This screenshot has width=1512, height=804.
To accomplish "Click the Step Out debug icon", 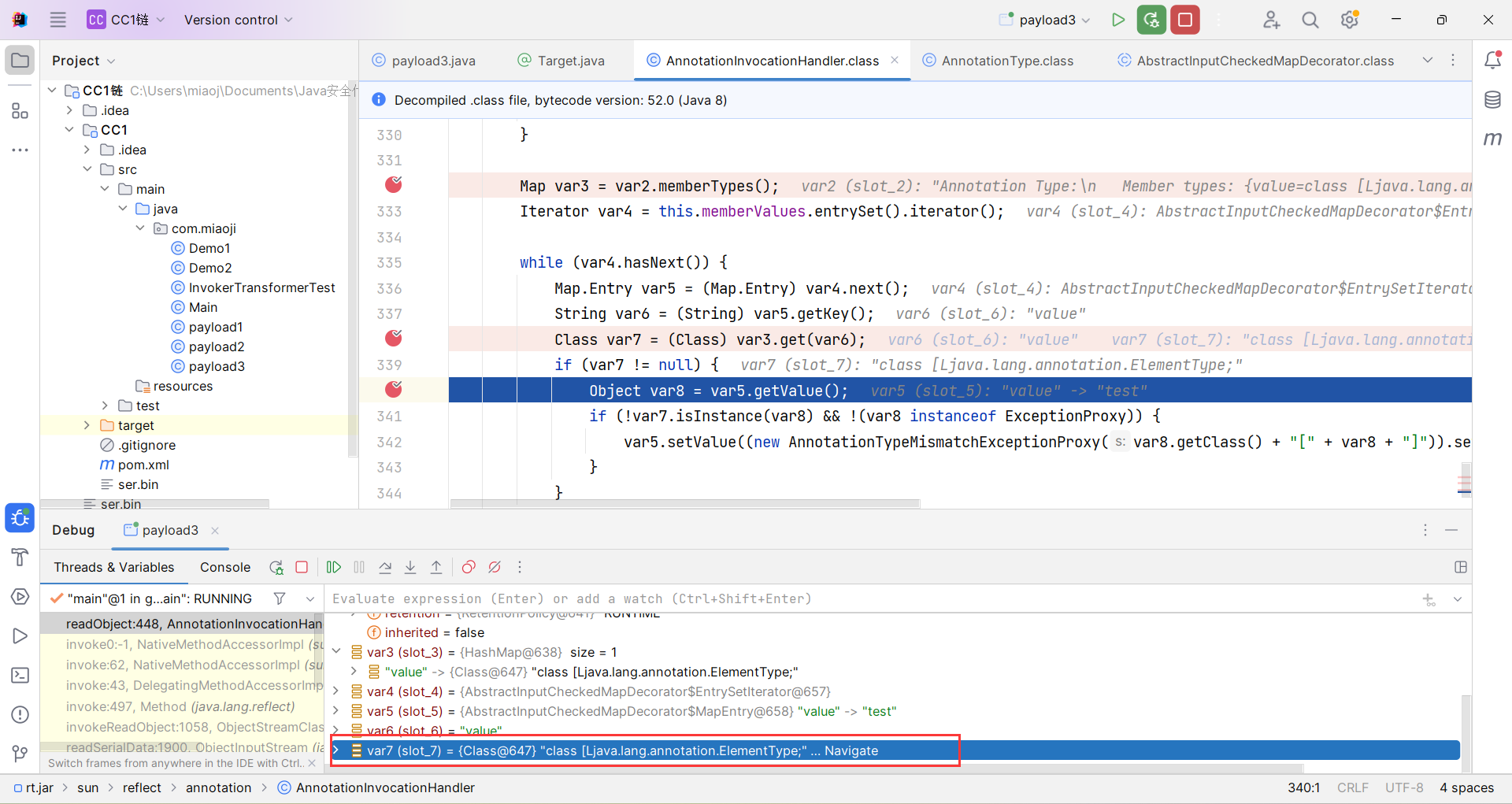I will 436,567.
